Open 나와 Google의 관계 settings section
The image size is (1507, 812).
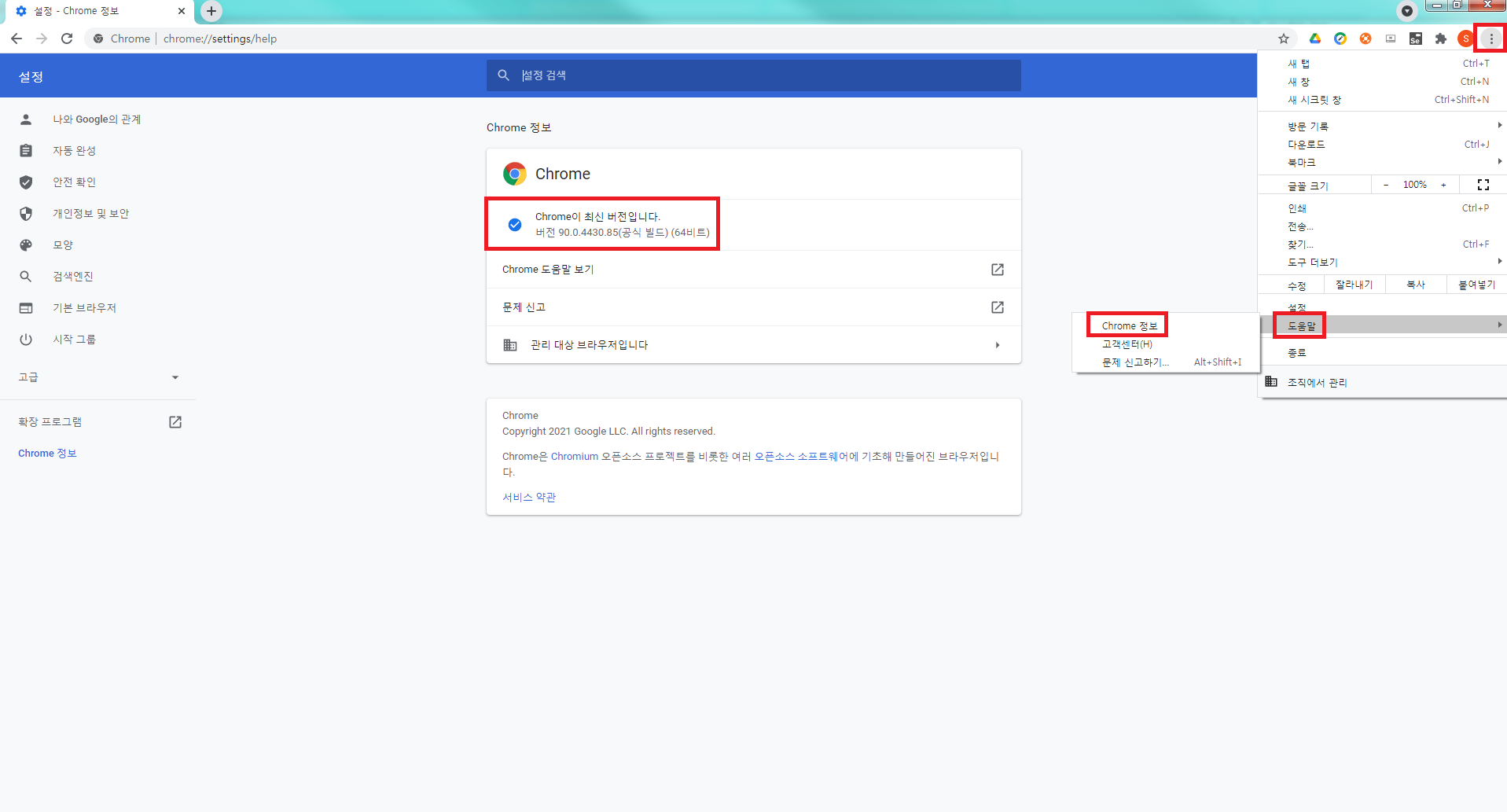(x=97, y=119)
